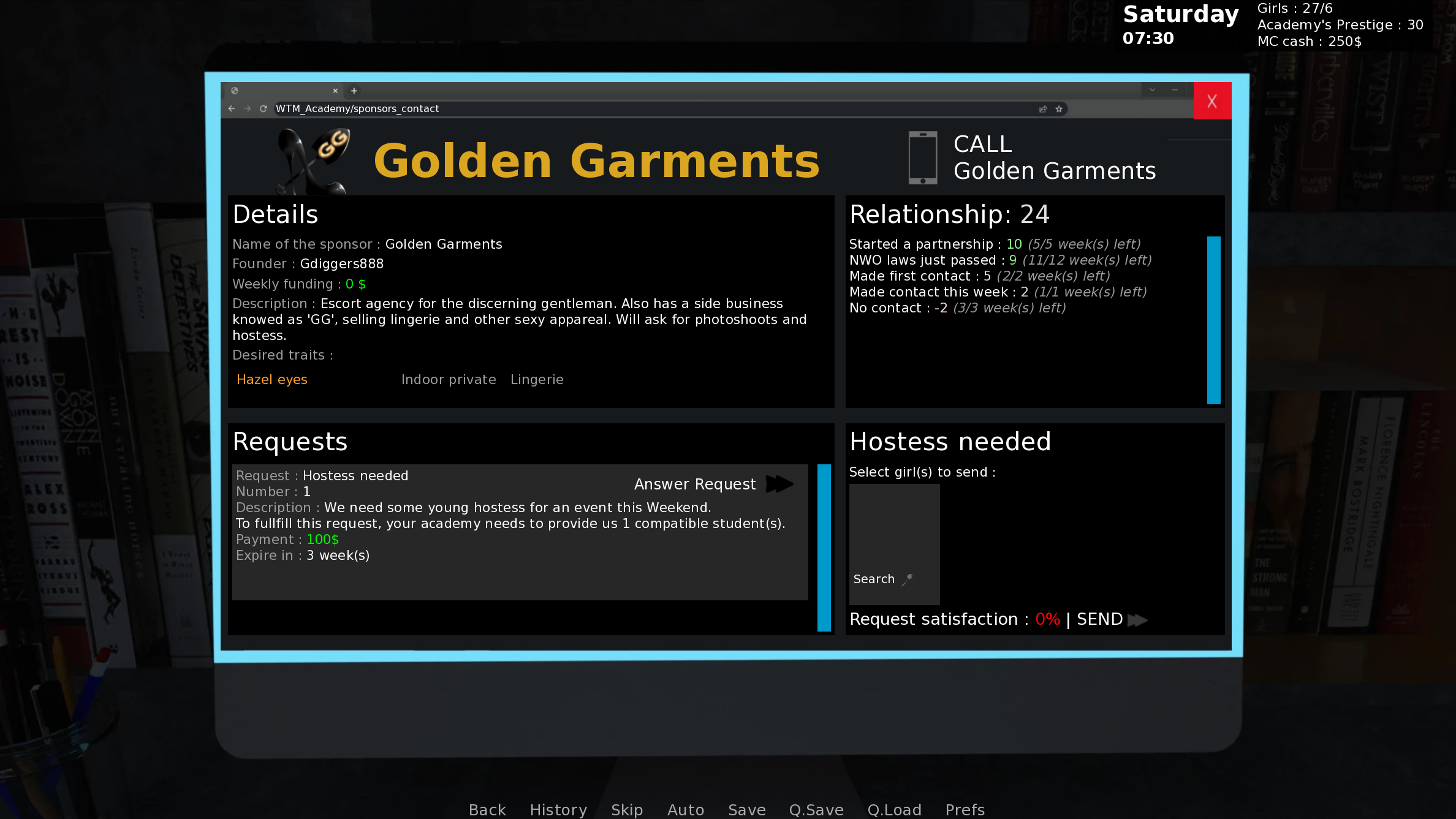
Task: Open the Back menu item
Action: (x=487, y=810)
